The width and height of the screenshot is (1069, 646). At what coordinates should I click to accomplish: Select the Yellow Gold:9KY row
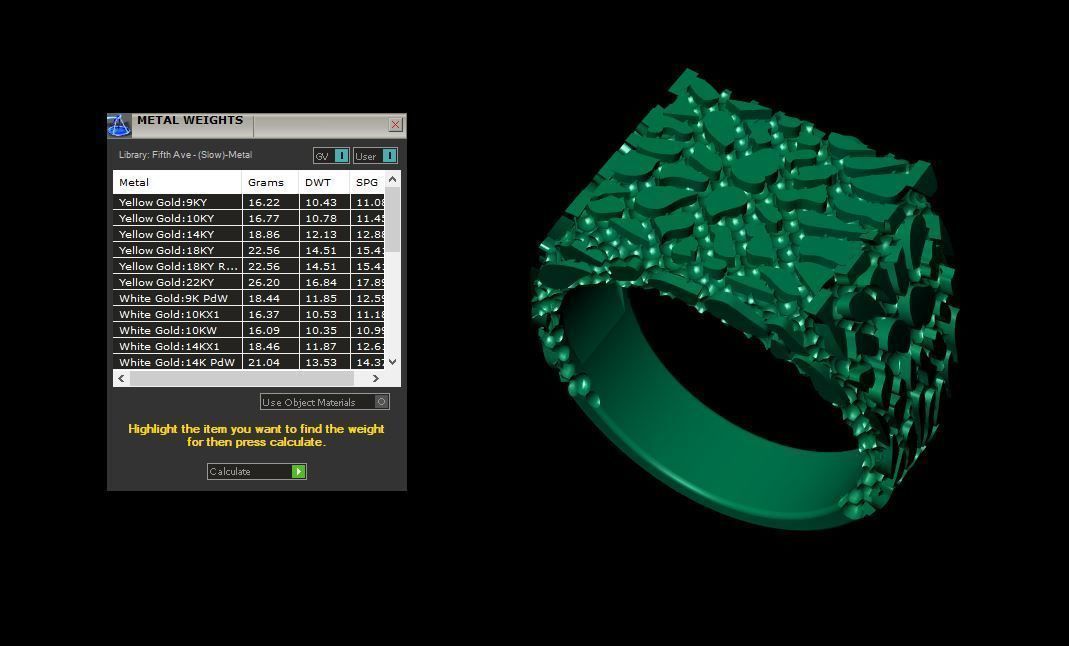(249, 202)
